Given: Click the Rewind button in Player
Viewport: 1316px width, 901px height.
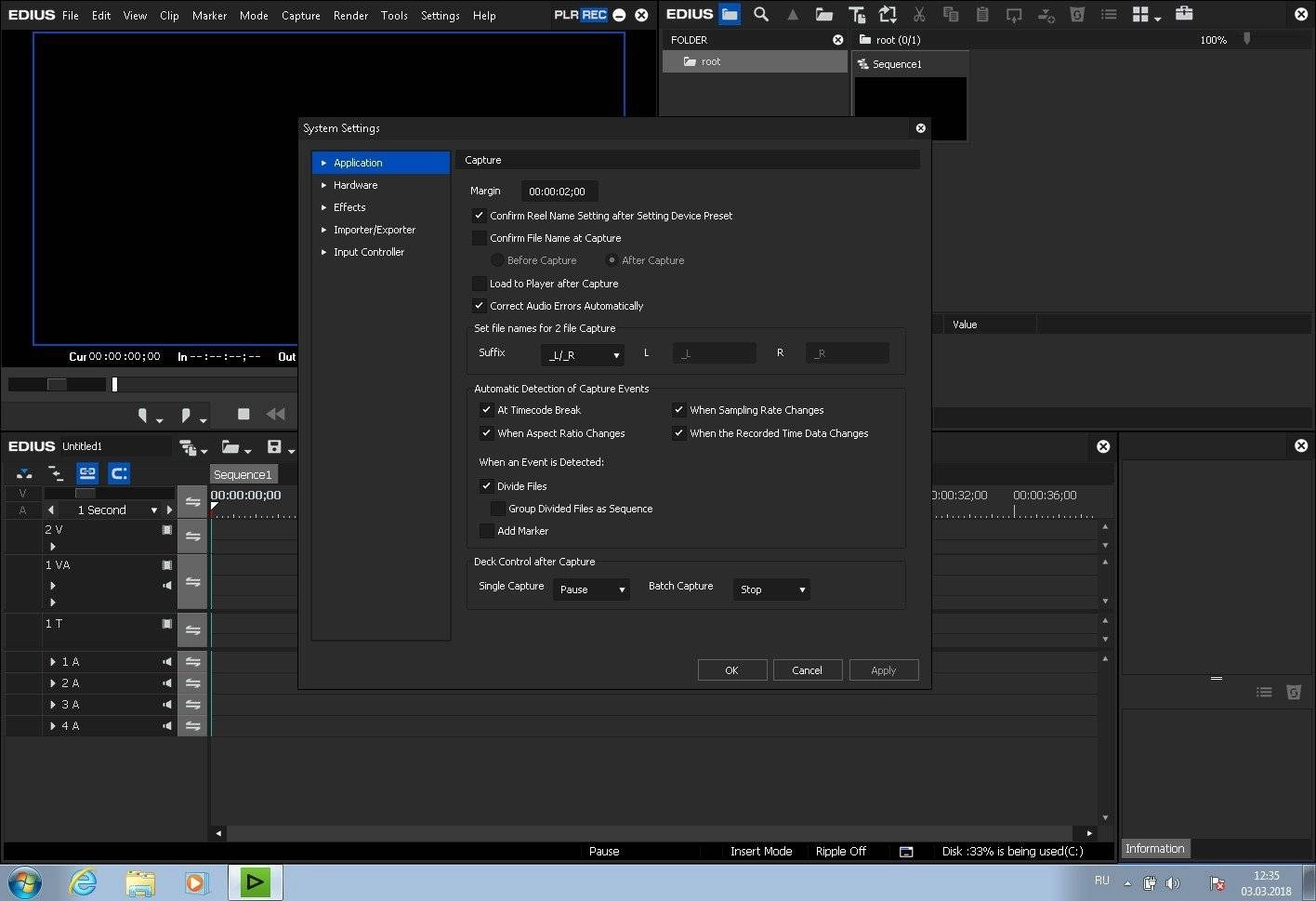Looking at the screenshot, I should pyautogui.click(x=275, y=414).
